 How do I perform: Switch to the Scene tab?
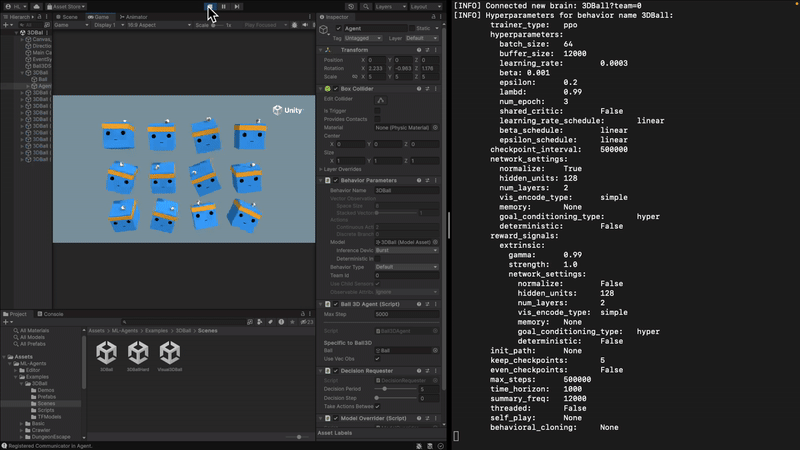[67, 17]
